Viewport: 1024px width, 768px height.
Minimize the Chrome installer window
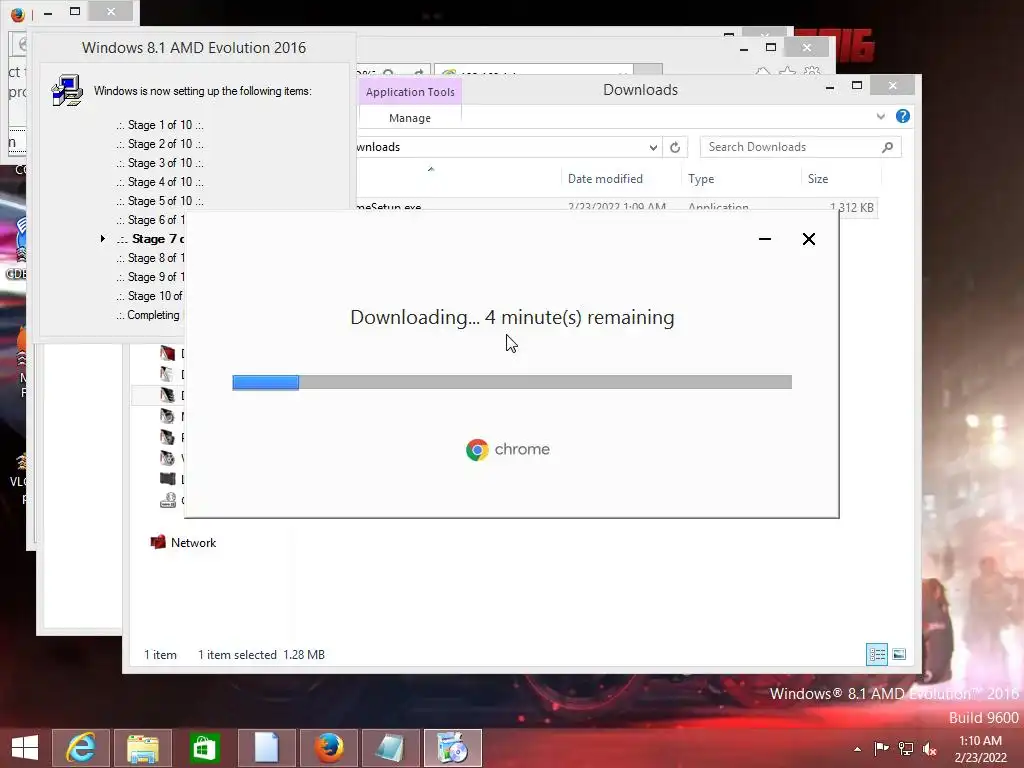pos(765,239)
